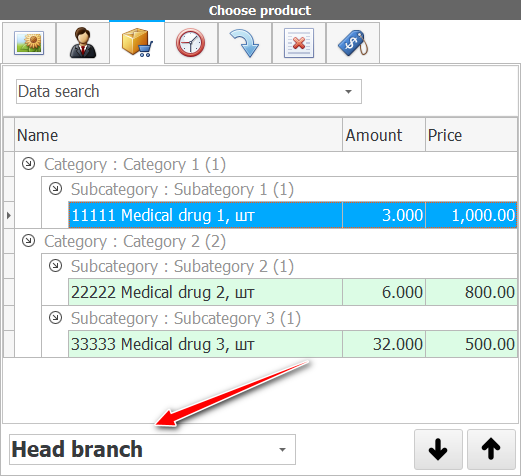Open the Head branch dropdown
Image resolution: width=521 pixels, height=476 pixels.
[x=152, y=449]
